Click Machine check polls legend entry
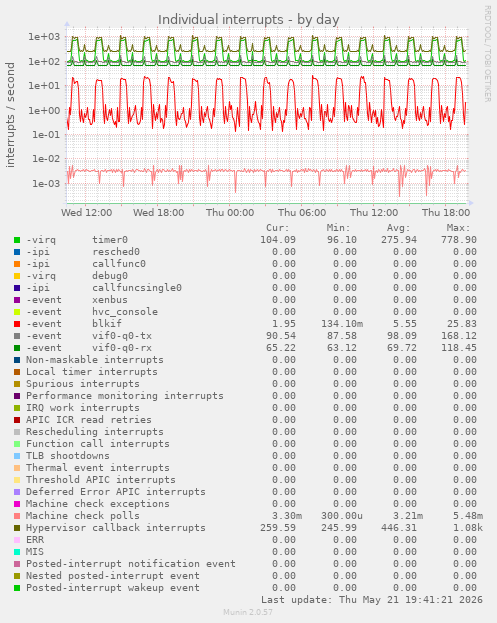The width and height of the screenshot is (497, 623). 83,516
